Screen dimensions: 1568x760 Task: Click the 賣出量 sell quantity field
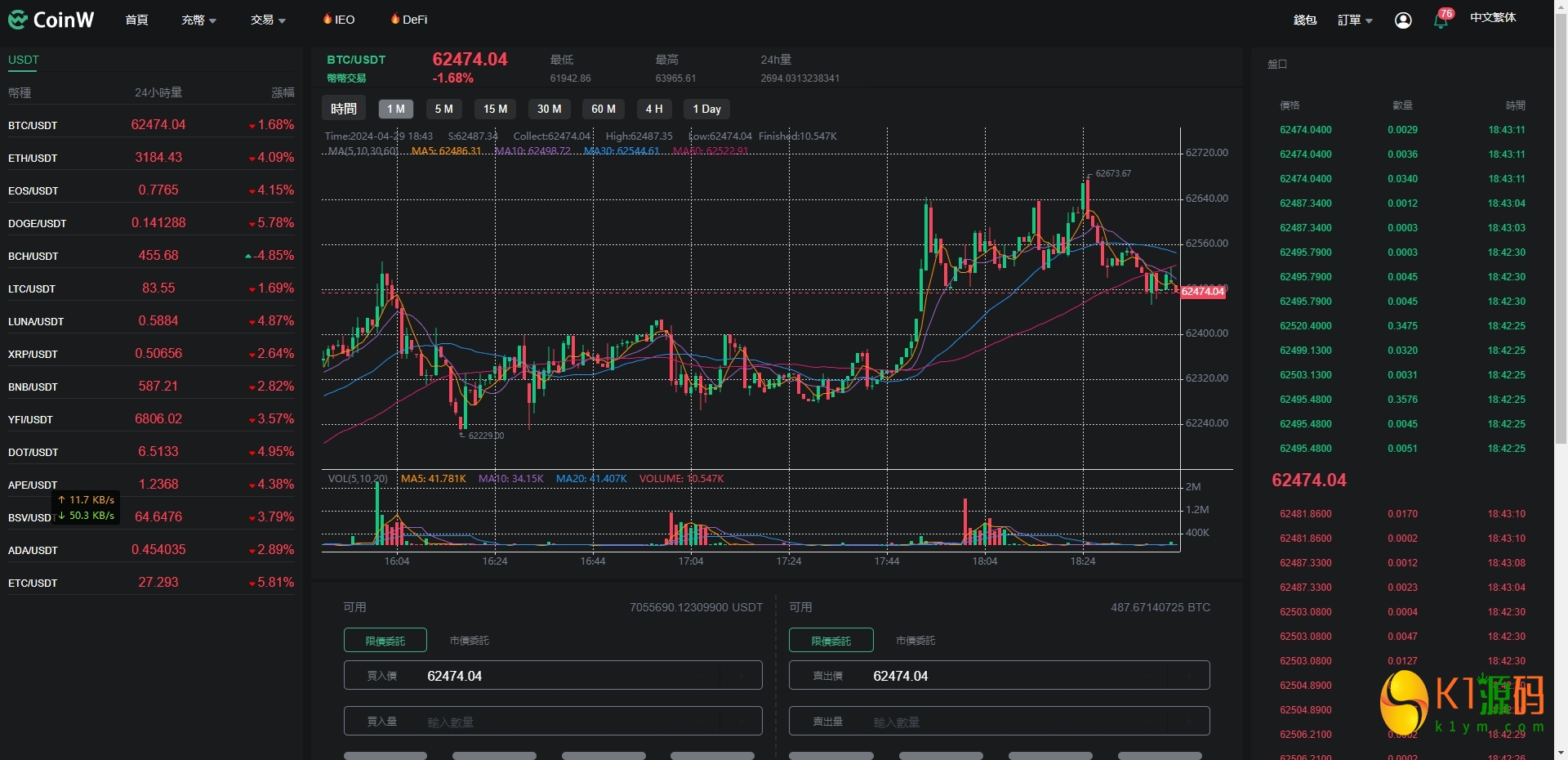point(1000,722)
